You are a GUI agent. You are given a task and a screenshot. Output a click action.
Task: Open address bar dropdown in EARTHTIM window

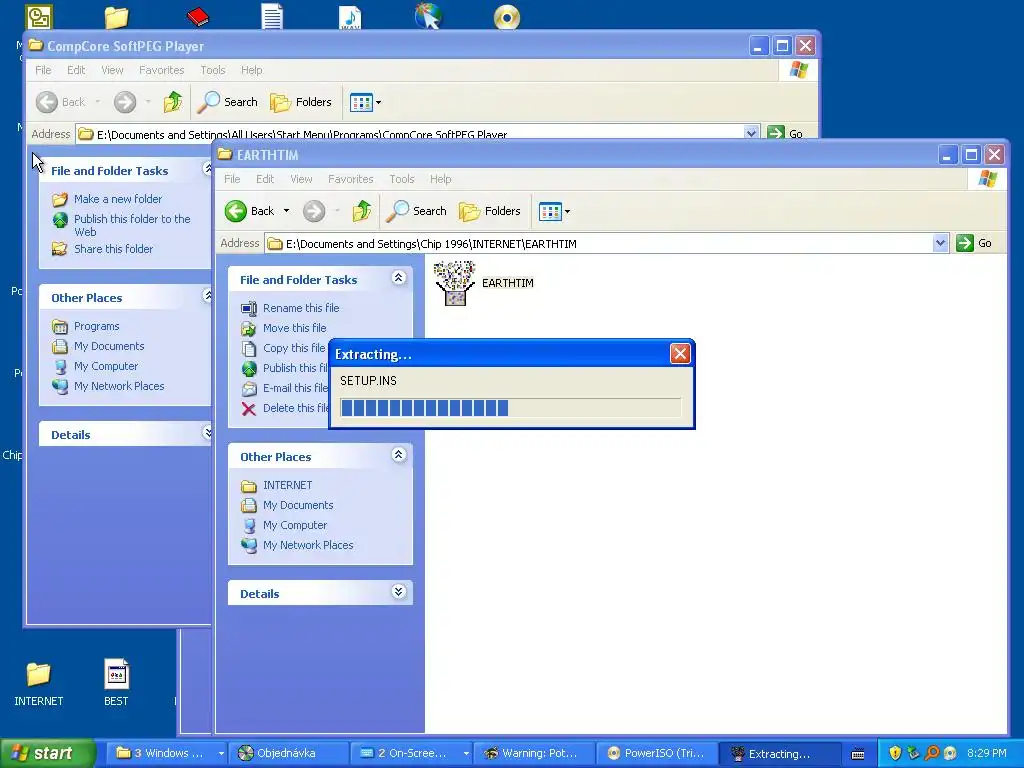pyautogui.click(x=940, y=244)
